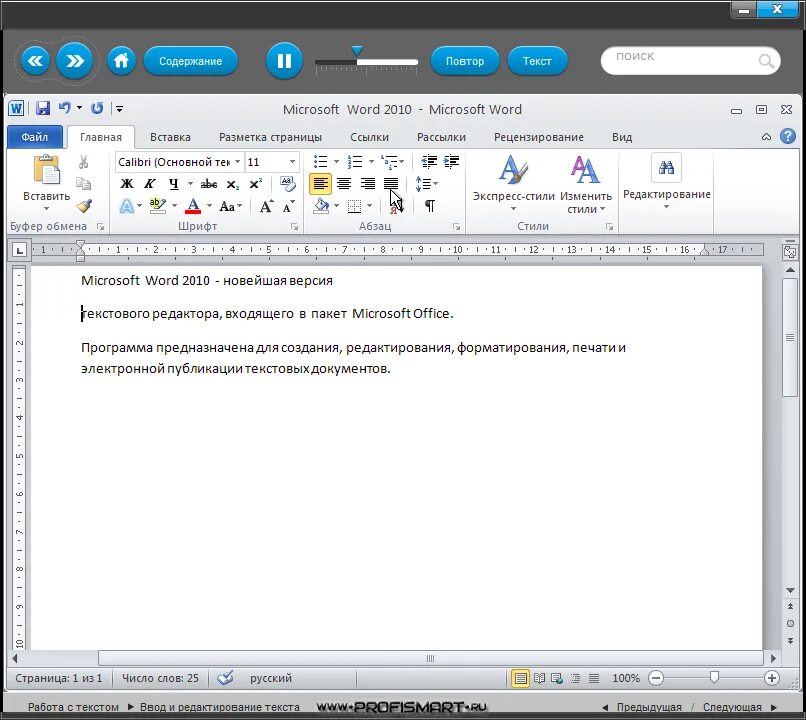The image size is (806, 720).
Task: Click the home icon in player bar
Action: [x=121, y=61]
